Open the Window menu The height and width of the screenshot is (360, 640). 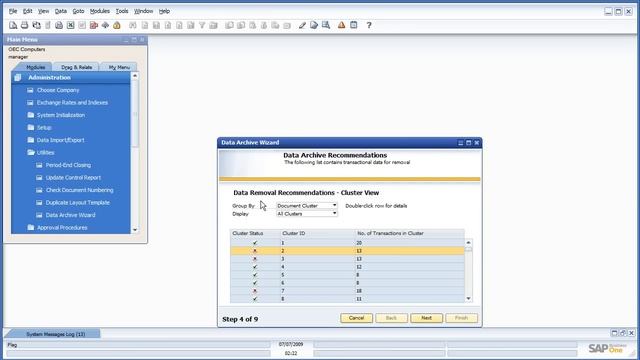pos(144,11)
